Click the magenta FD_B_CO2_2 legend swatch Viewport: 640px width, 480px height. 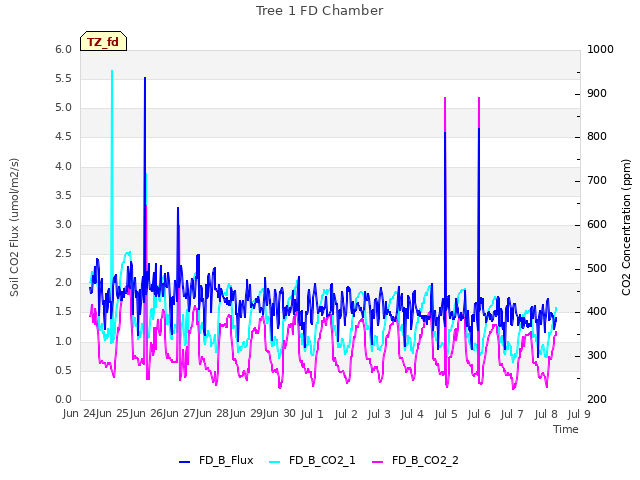click(378, 462)
